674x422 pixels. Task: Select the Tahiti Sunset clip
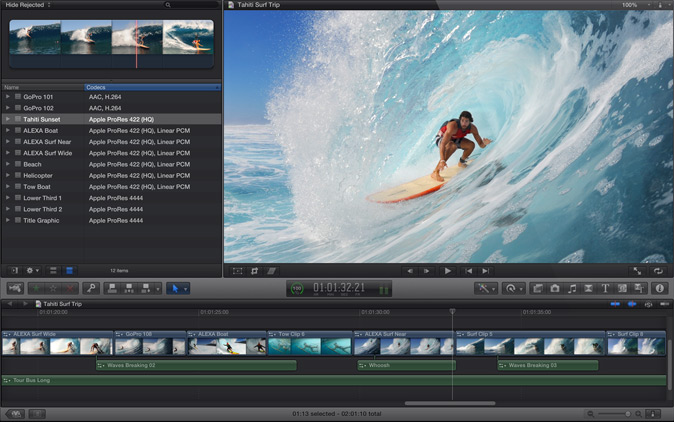(x=45, y=119)
